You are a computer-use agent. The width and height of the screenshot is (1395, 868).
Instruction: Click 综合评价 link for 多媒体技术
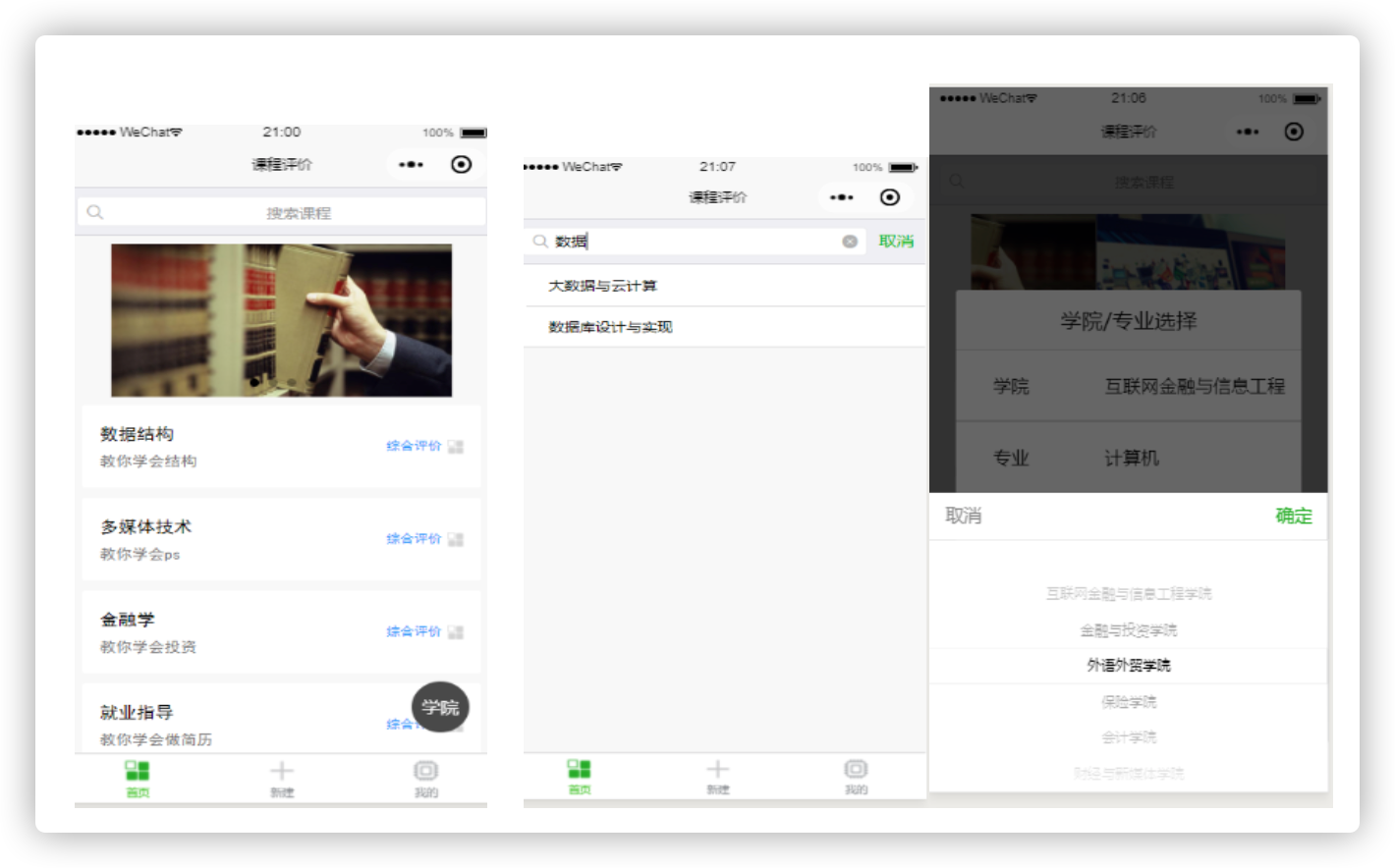(x=414, y=539)
